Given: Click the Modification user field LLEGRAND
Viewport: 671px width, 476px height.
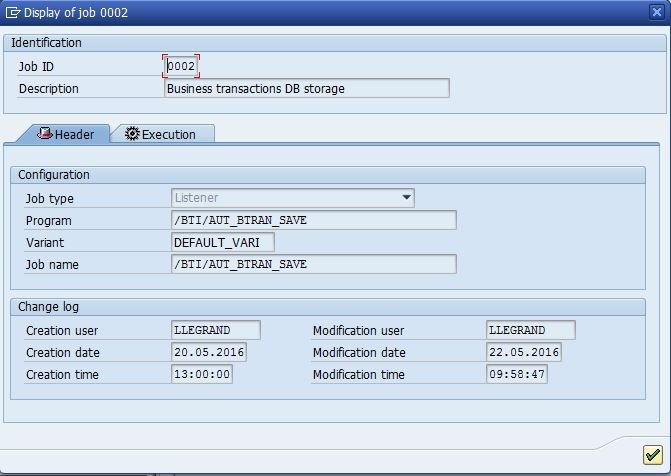Looking at the screenshot, I should [531, 330].
